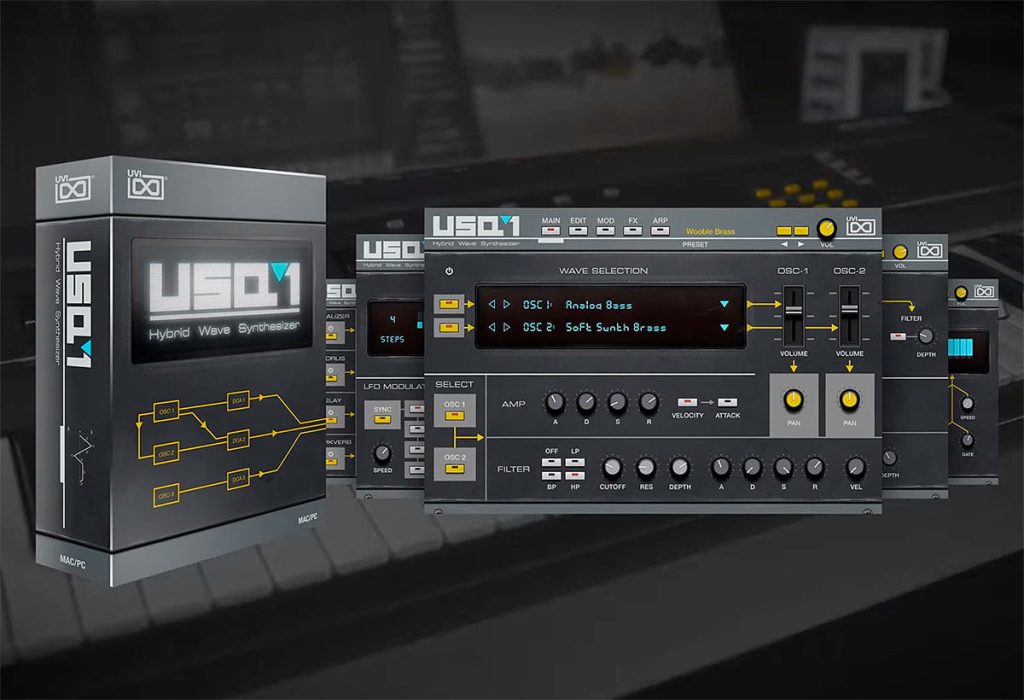Open the OSC 1 Analog Bass dropdown

pyautogui.click(x=724, y=304)
